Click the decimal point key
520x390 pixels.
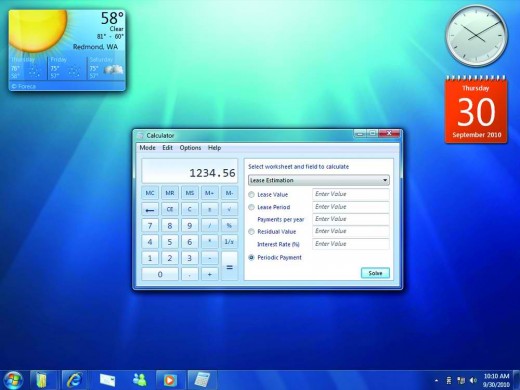coord(190,274)
